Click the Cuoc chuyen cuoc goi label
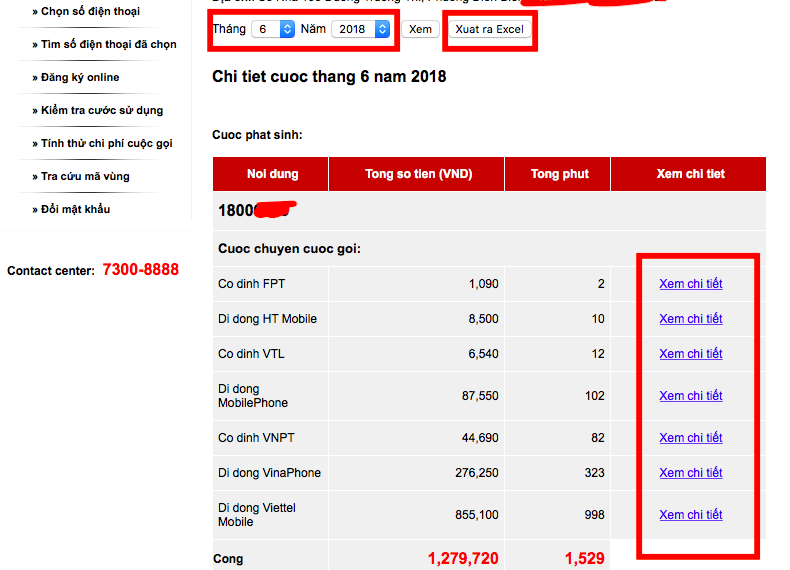This screenshot has width=790, height=570. coord(289,249)
